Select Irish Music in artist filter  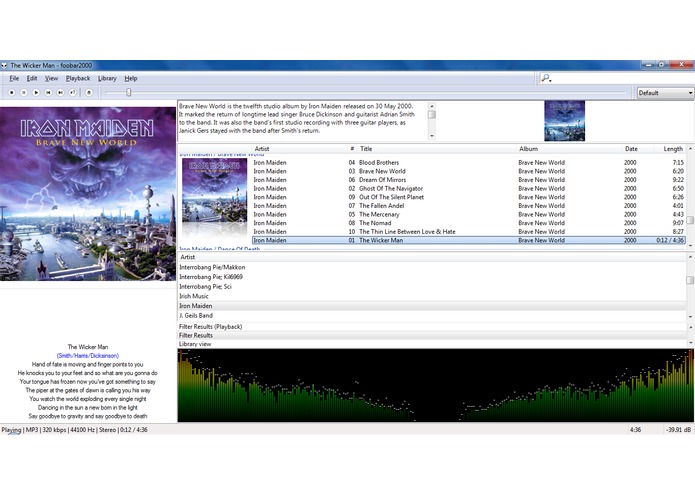432,296
